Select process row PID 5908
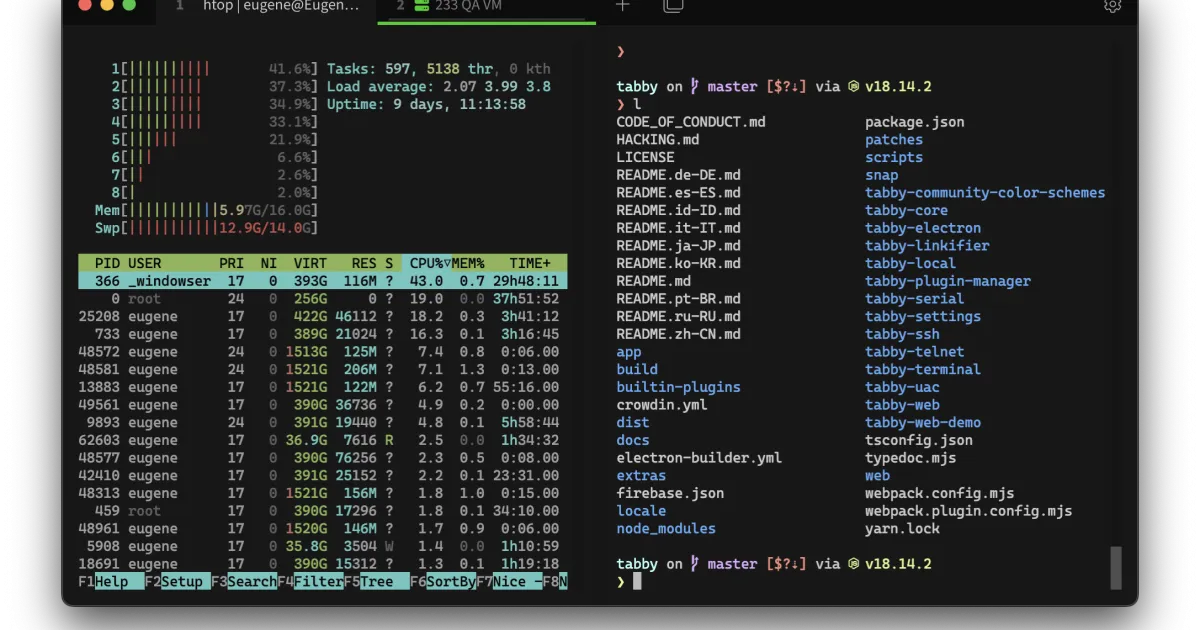The width and height of the screenshot is (1200, 630). (323, 546)
